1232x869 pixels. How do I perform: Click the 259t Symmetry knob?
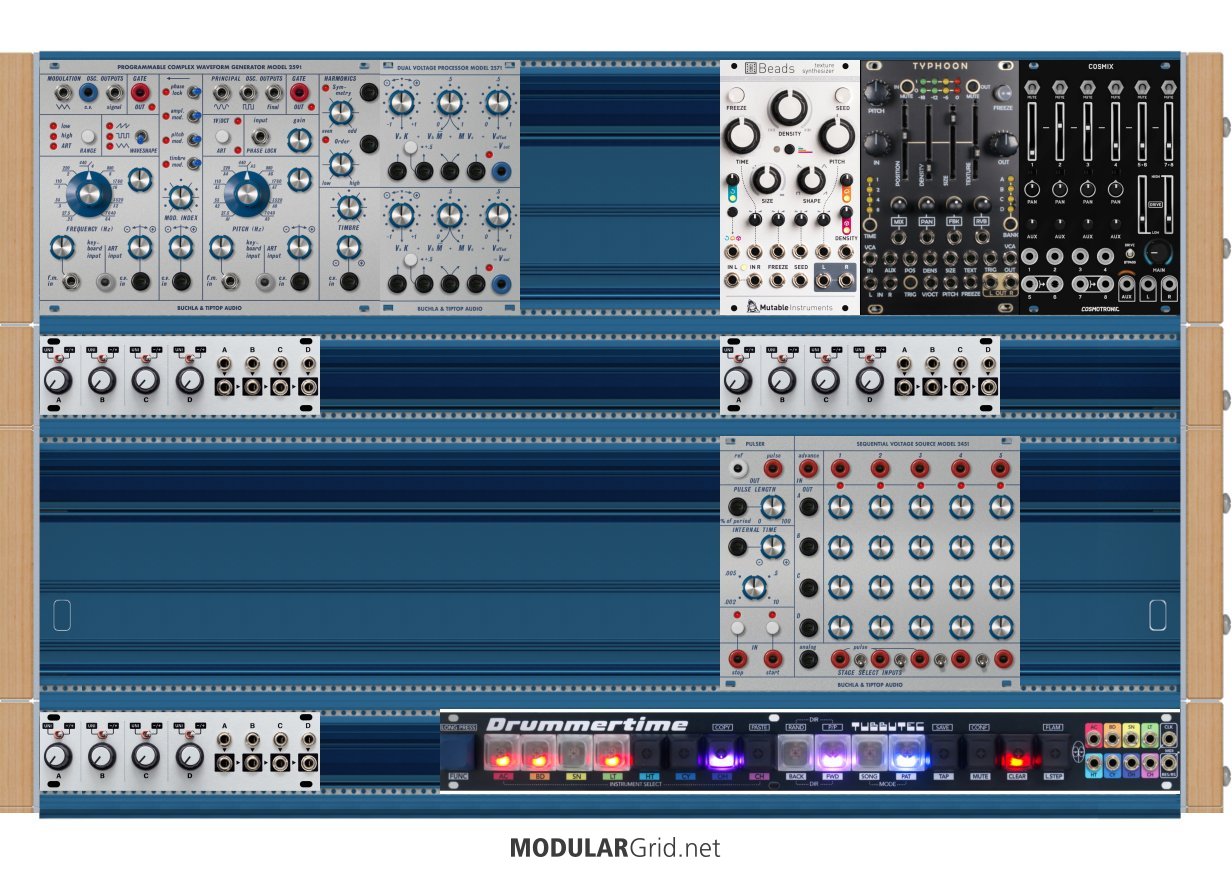340,111
